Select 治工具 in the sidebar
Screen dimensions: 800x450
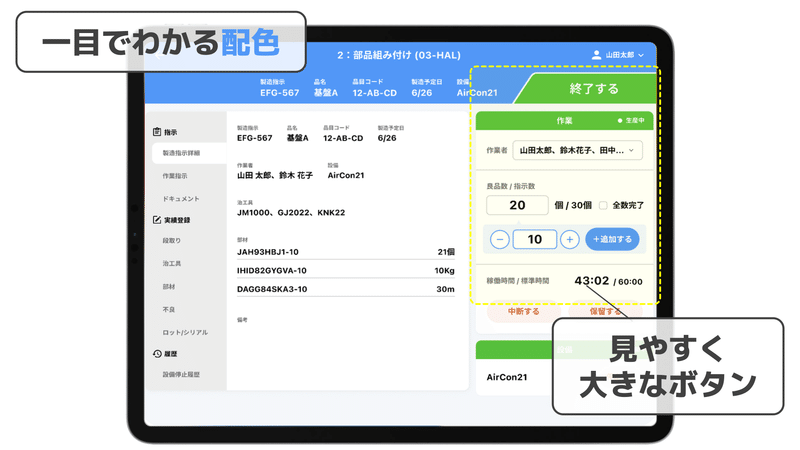coord(172,264)
